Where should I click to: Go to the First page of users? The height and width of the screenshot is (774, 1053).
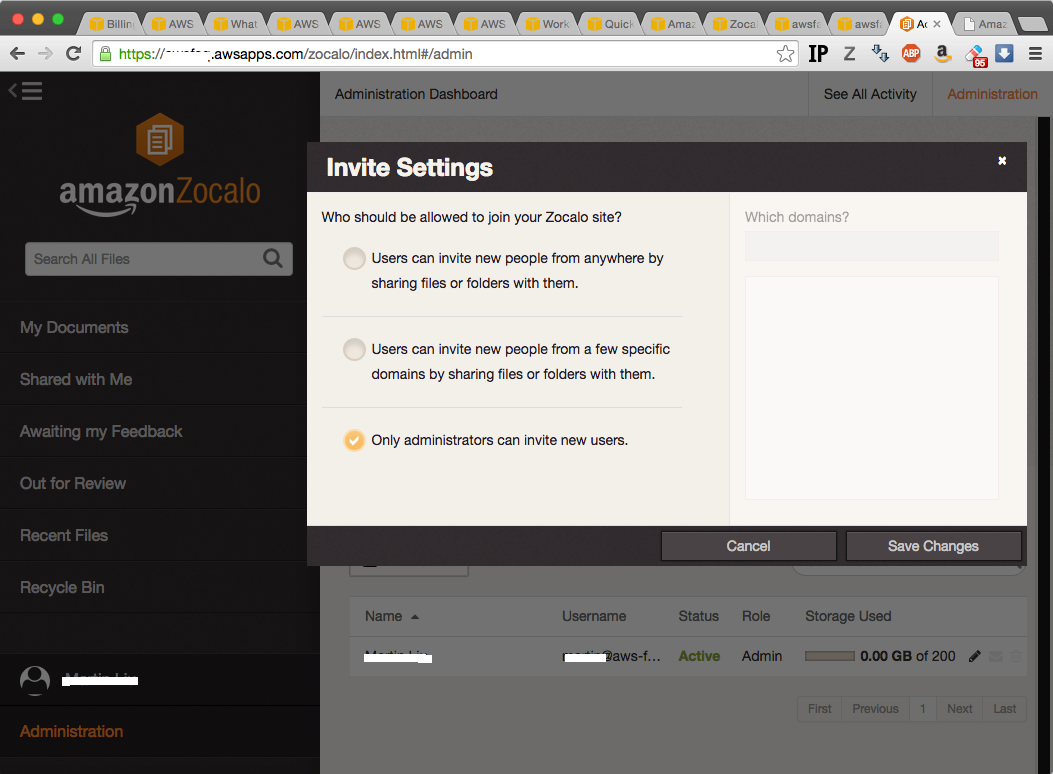pyautogui.click(x=819, y=709)
